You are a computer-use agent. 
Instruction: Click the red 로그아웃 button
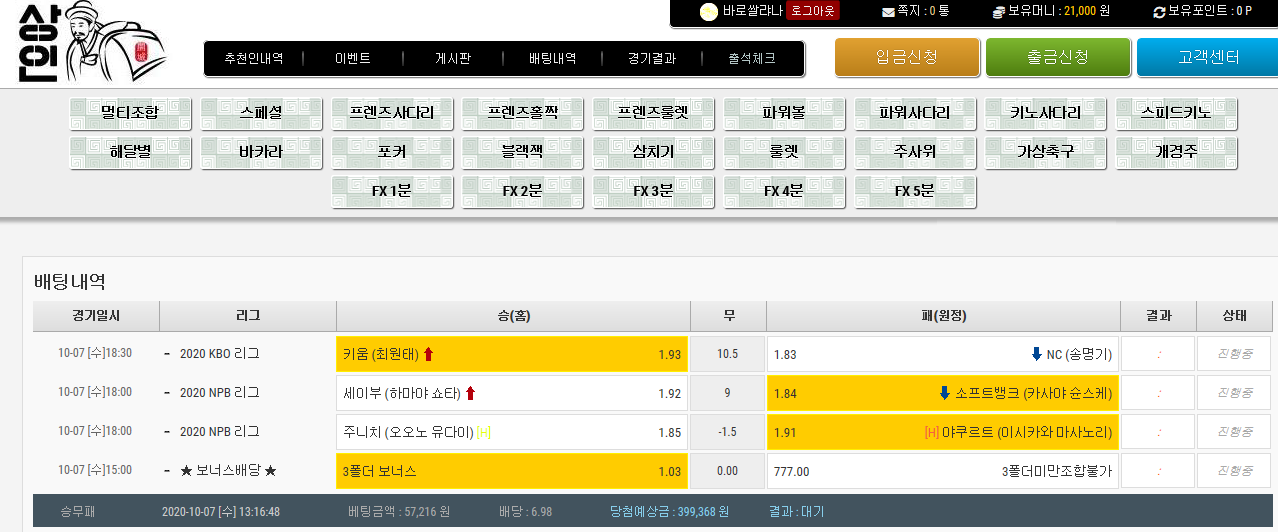click(x=813, y=11)
